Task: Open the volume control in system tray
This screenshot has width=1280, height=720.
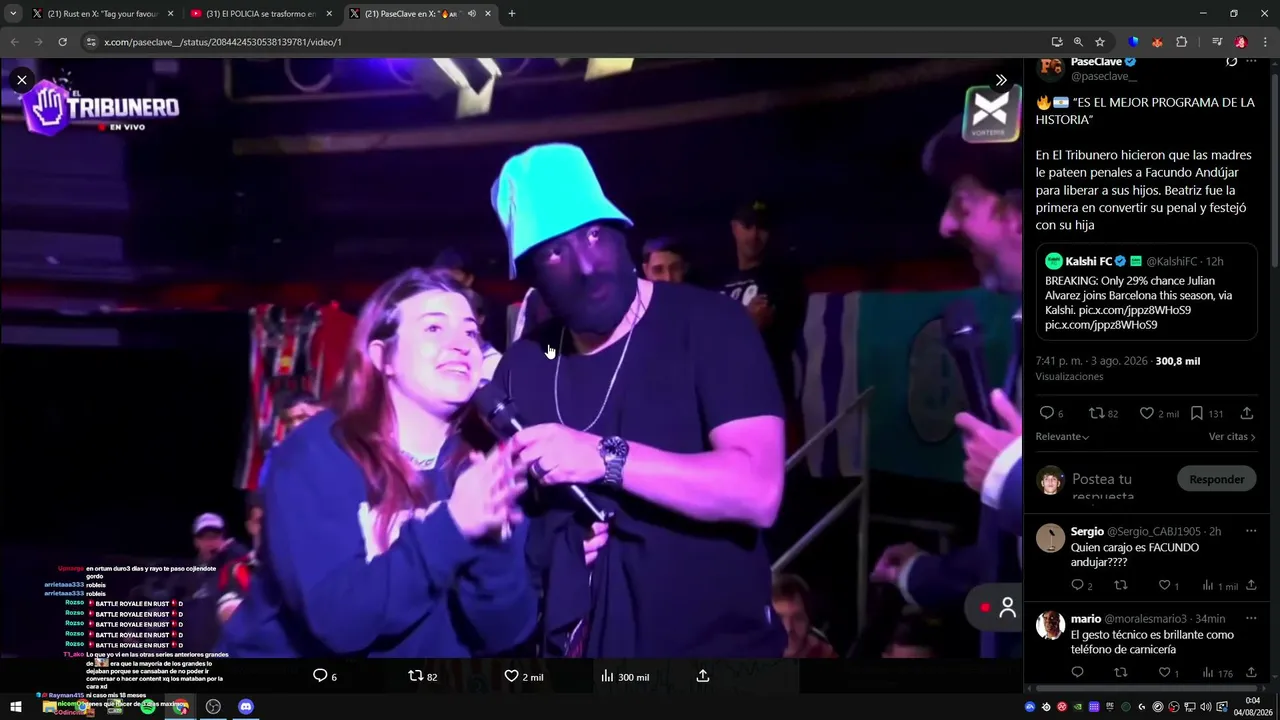Action: pyautogui.click(x=1205, y=707)
